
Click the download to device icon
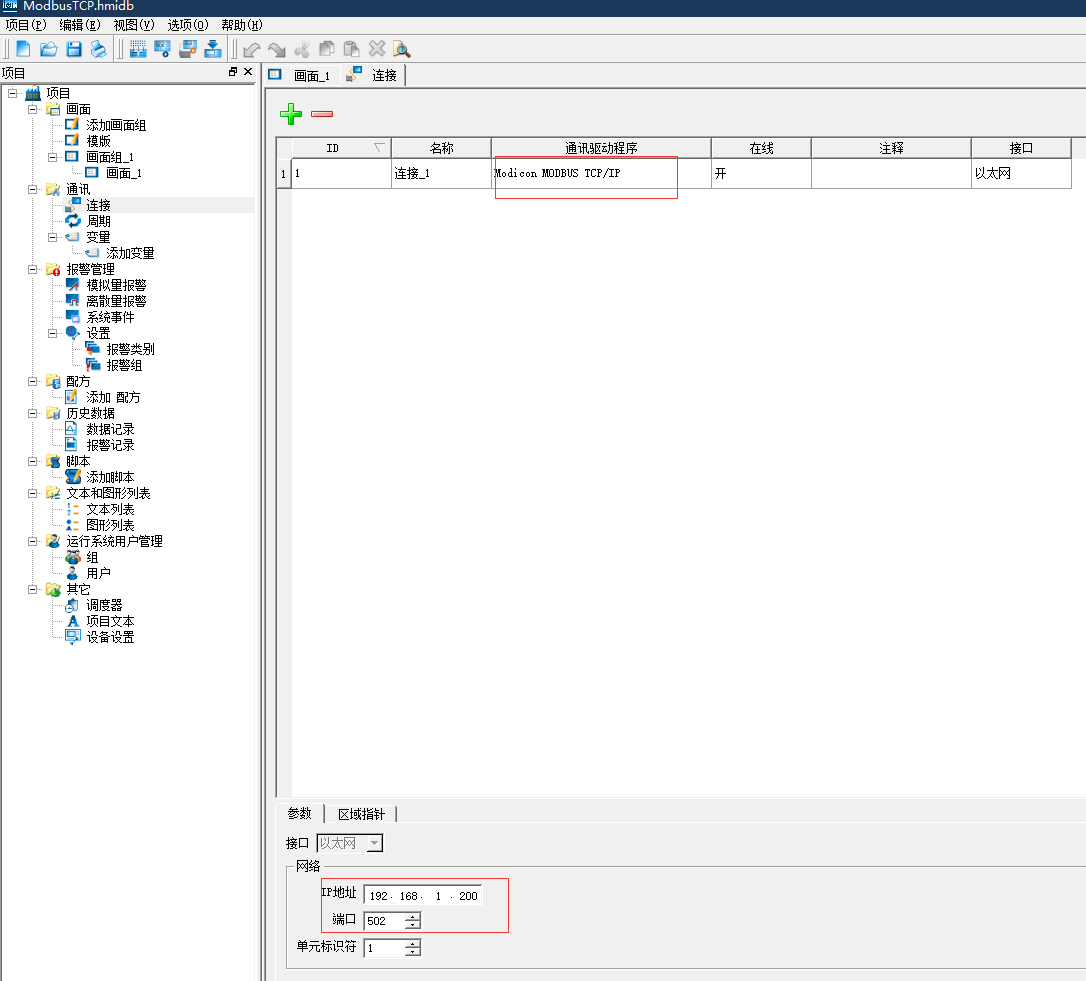(213, 49)
